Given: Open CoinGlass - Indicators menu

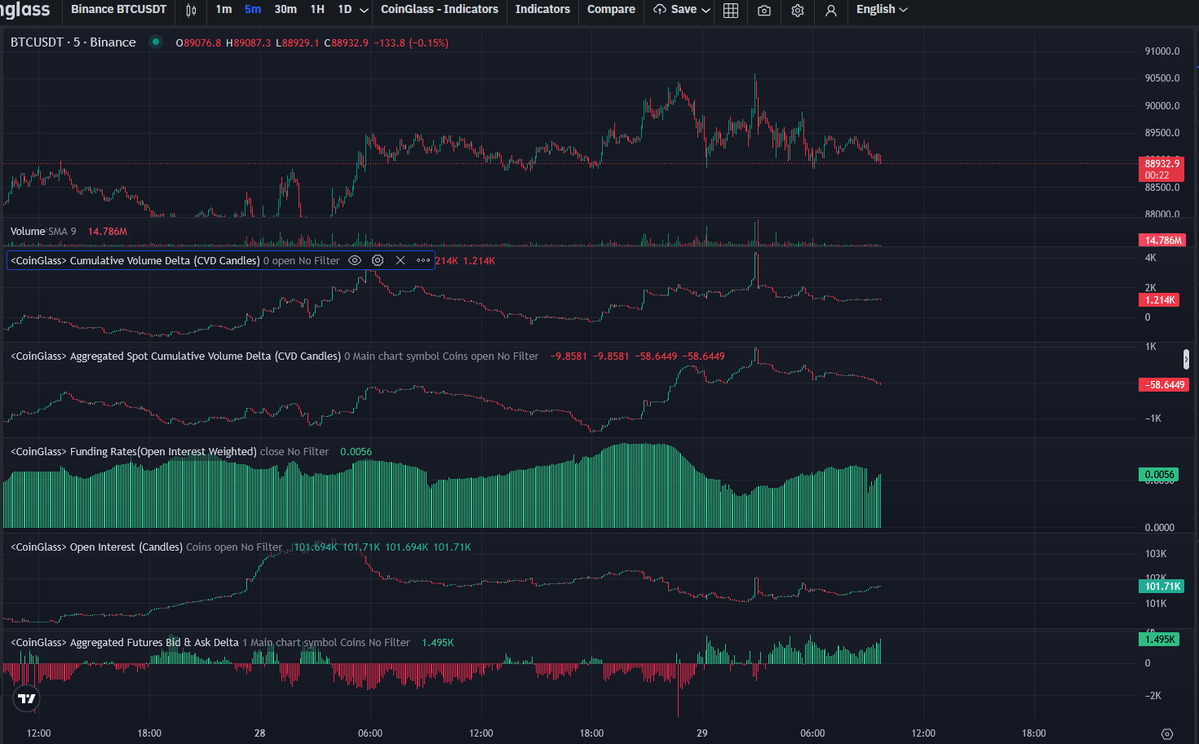Looking at the screenshot, I should pos(440,9).
